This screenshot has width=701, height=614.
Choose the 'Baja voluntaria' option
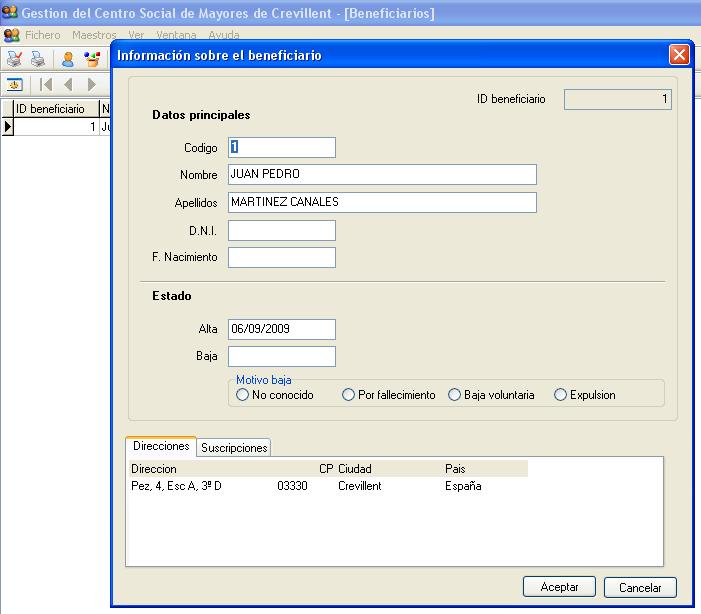pos(454,395)
